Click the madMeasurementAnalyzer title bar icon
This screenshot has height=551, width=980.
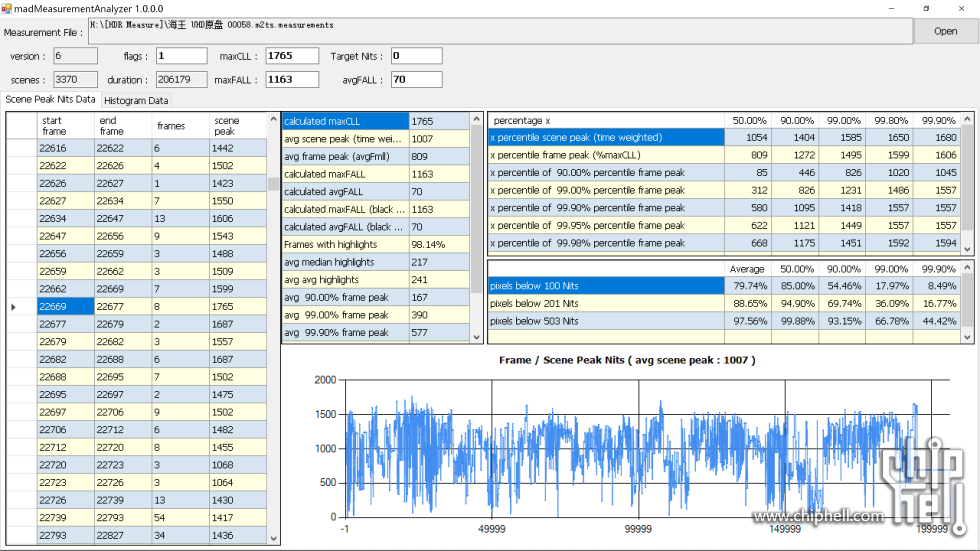pos(6,7)
